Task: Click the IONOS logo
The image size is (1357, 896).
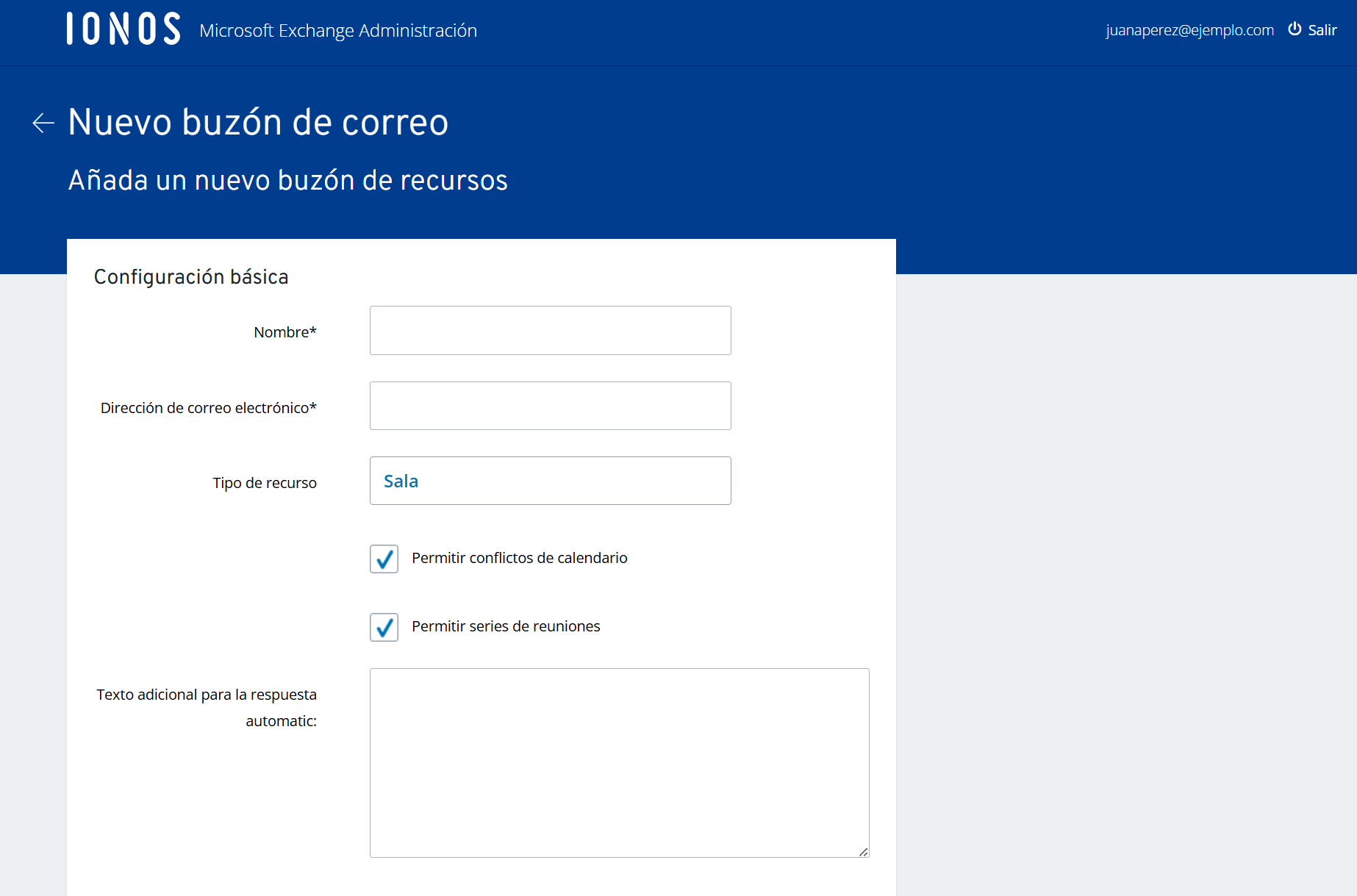Action: tap(122, 28)
